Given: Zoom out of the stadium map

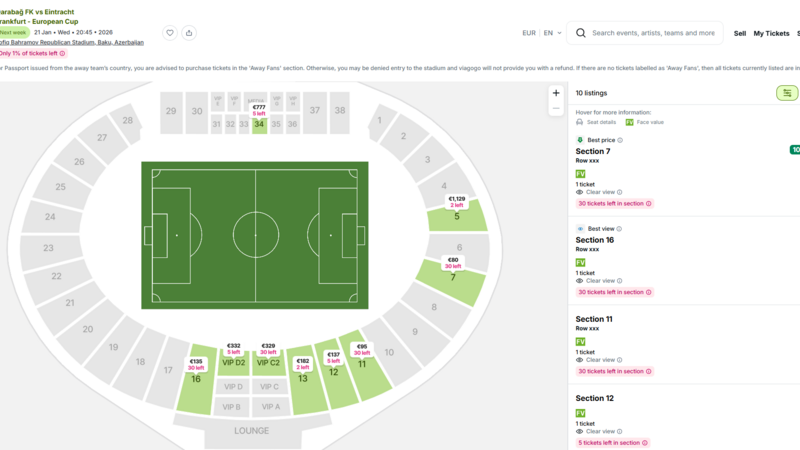Looking at the screenshot, I should click(556, 108).
